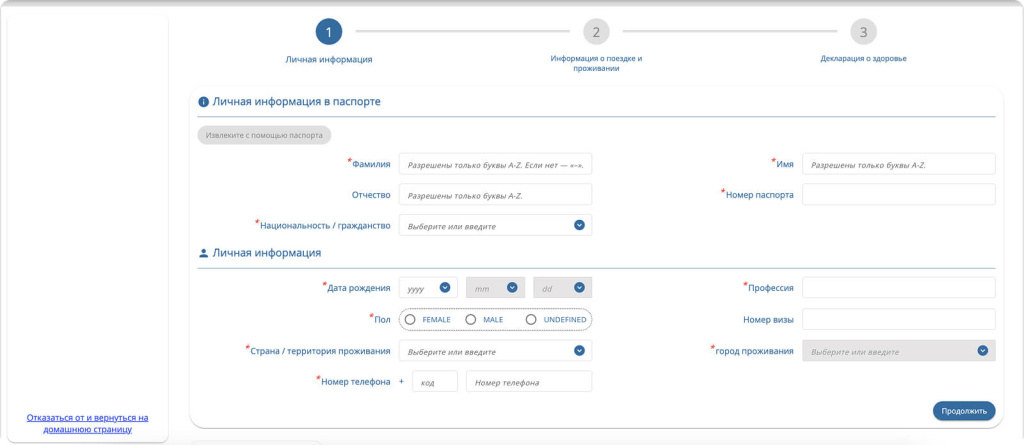The width and height of the screenshot is (1024, 445).
Task: Click the Отказаться и вернуться на домашнюю страницу link
Action: point(87,423)
